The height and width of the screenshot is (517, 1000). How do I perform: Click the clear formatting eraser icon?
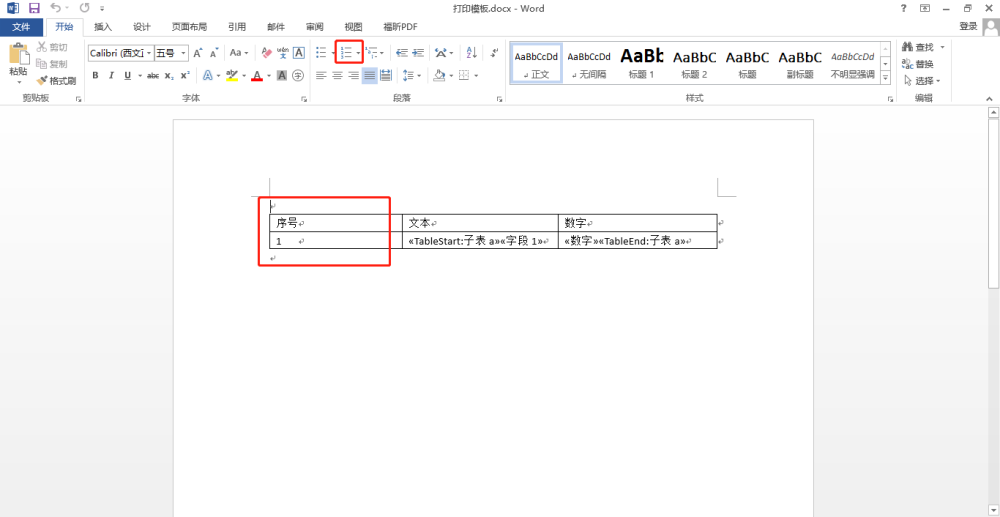266,53
